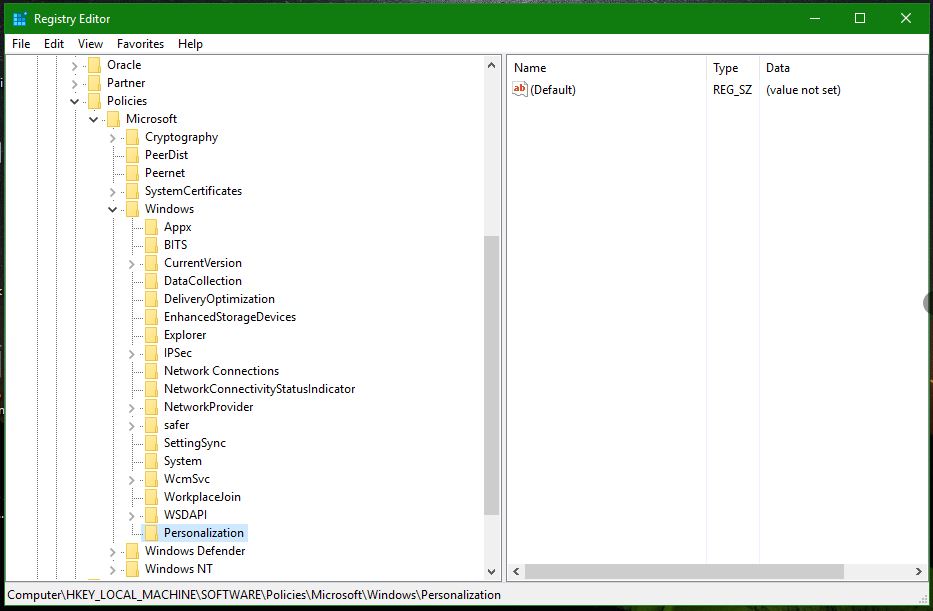Click the NetworkConnectivityStatusIndicator folder icon

coord(151,388)
